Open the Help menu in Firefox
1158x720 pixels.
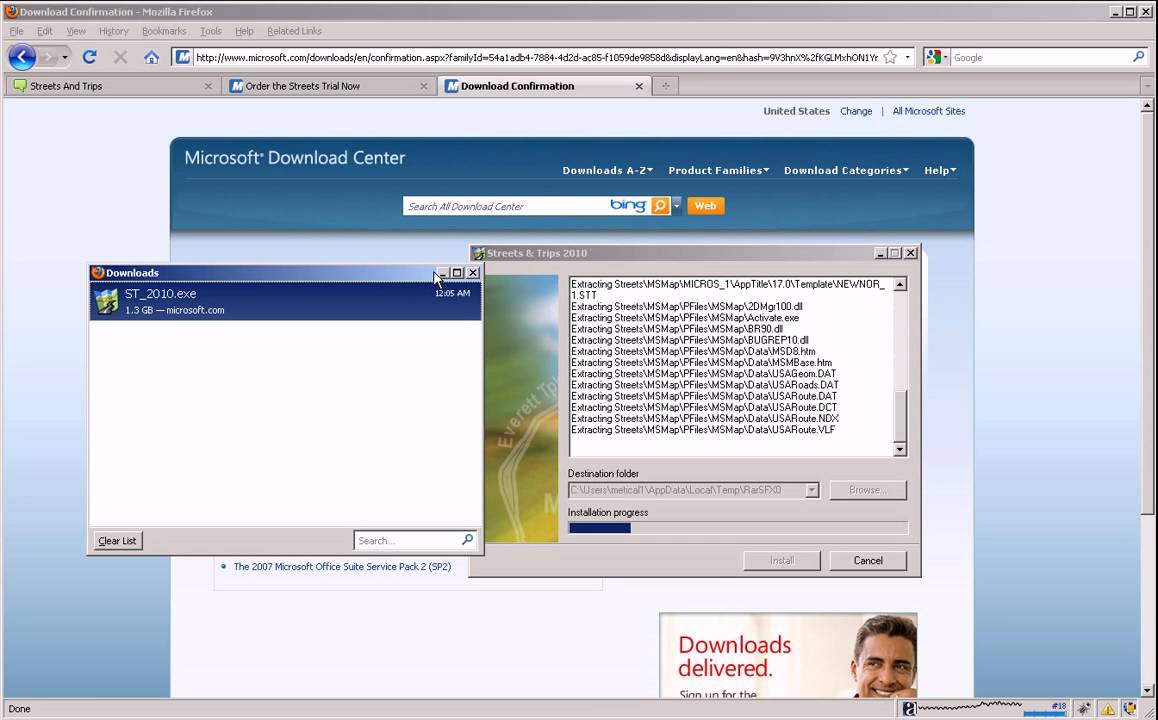(244, 31)
